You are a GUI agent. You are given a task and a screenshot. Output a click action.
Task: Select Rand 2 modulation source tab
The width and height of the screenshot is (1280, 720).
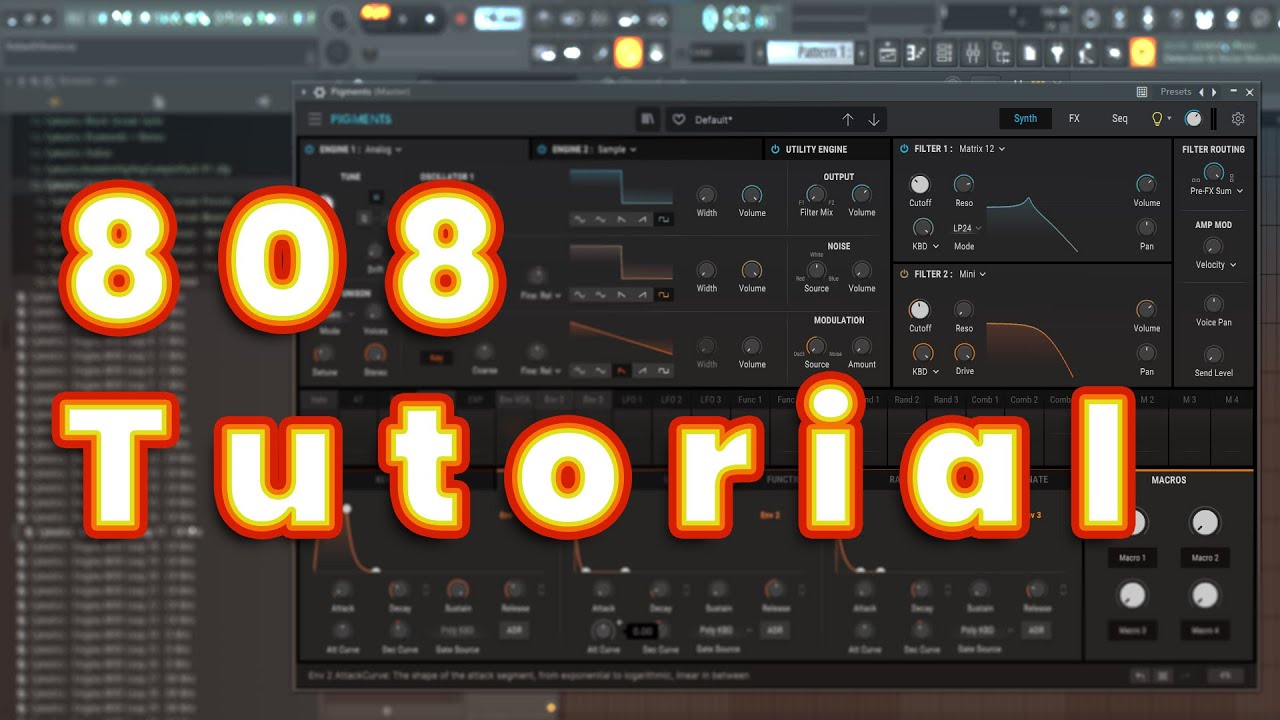coord(907,400)
